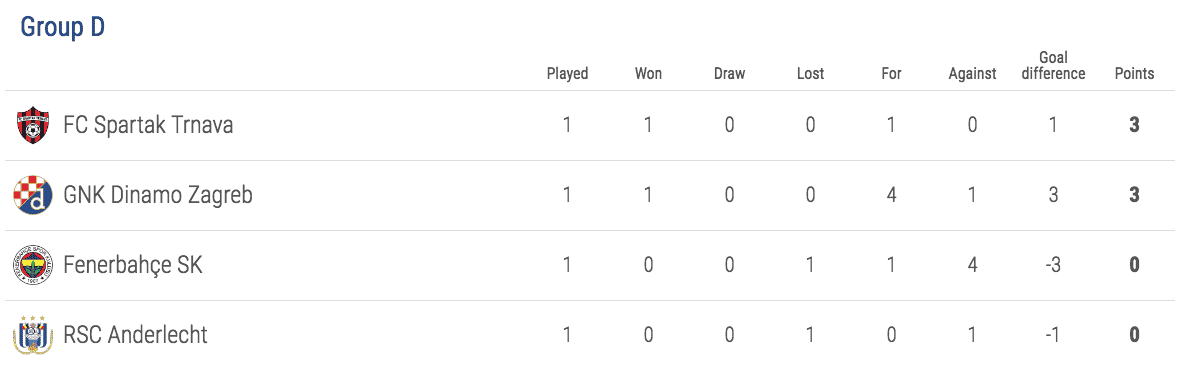Click the Lost column header
The image size is (1185, 365).
click(810, 74)
